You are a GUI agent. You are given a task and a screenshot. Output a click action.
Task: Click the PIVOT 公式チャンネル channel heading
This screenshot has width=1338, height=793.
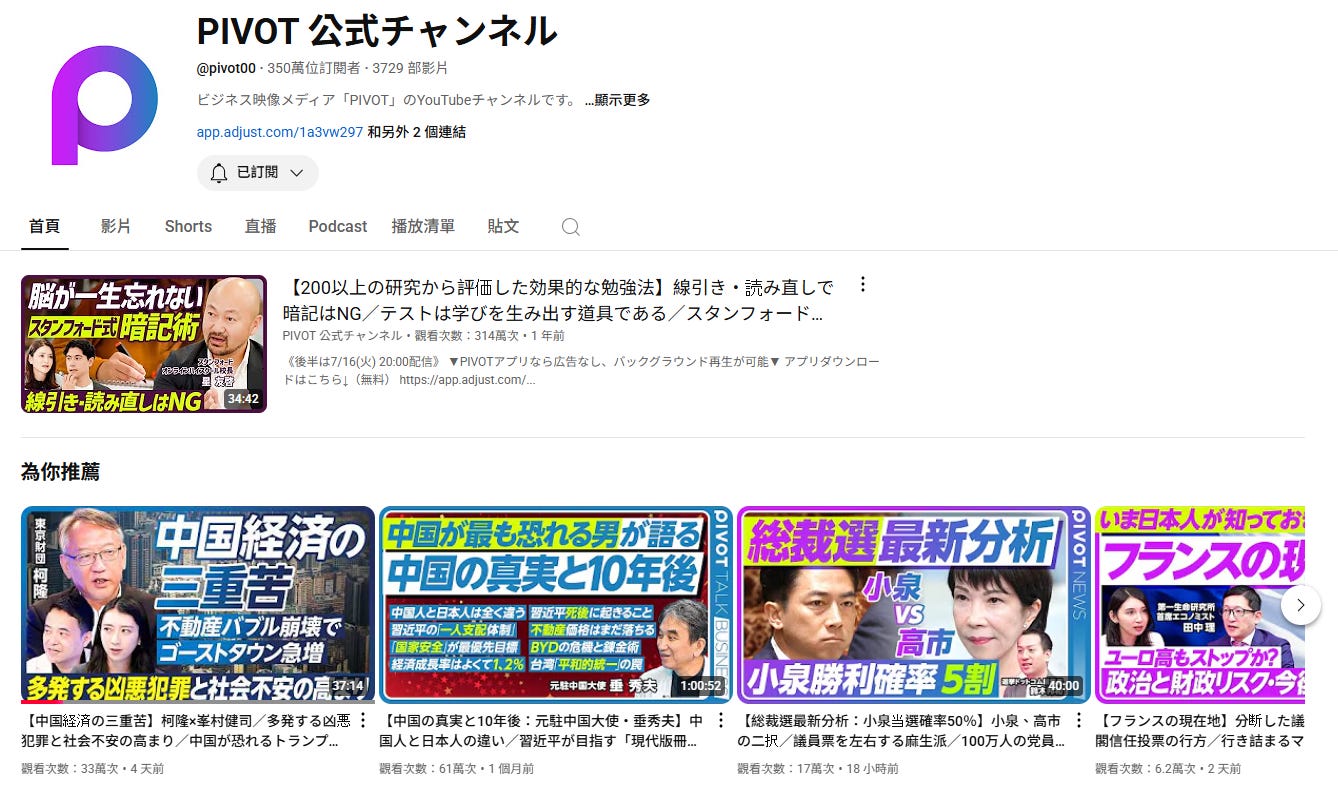coord(377,32)
